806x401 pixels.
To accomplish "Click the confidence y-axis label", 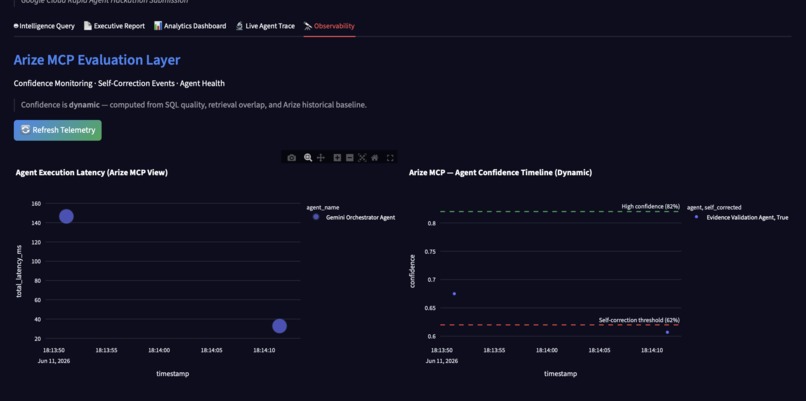I will 412,271.
